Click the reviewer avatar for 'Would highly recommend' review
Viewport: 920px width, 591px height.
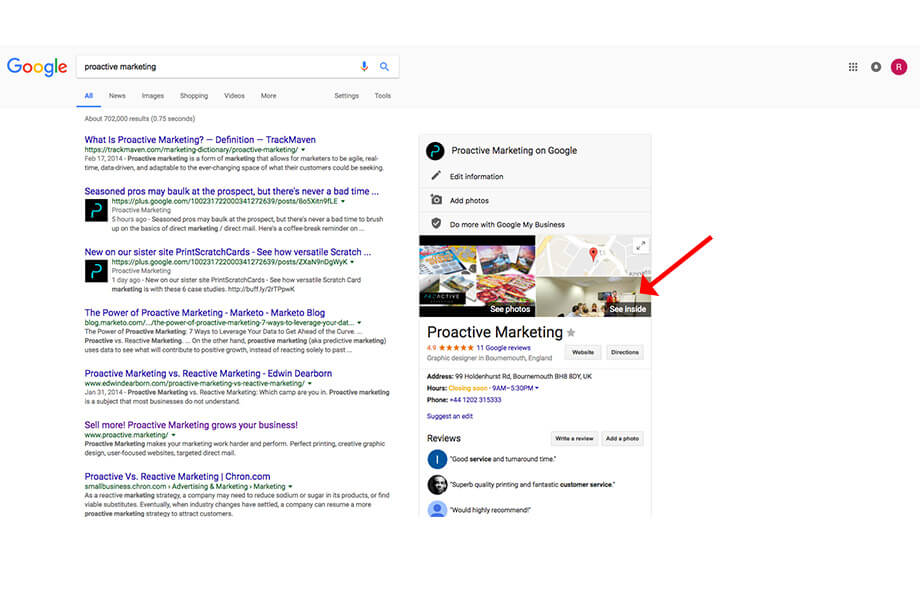coord(437,509)
